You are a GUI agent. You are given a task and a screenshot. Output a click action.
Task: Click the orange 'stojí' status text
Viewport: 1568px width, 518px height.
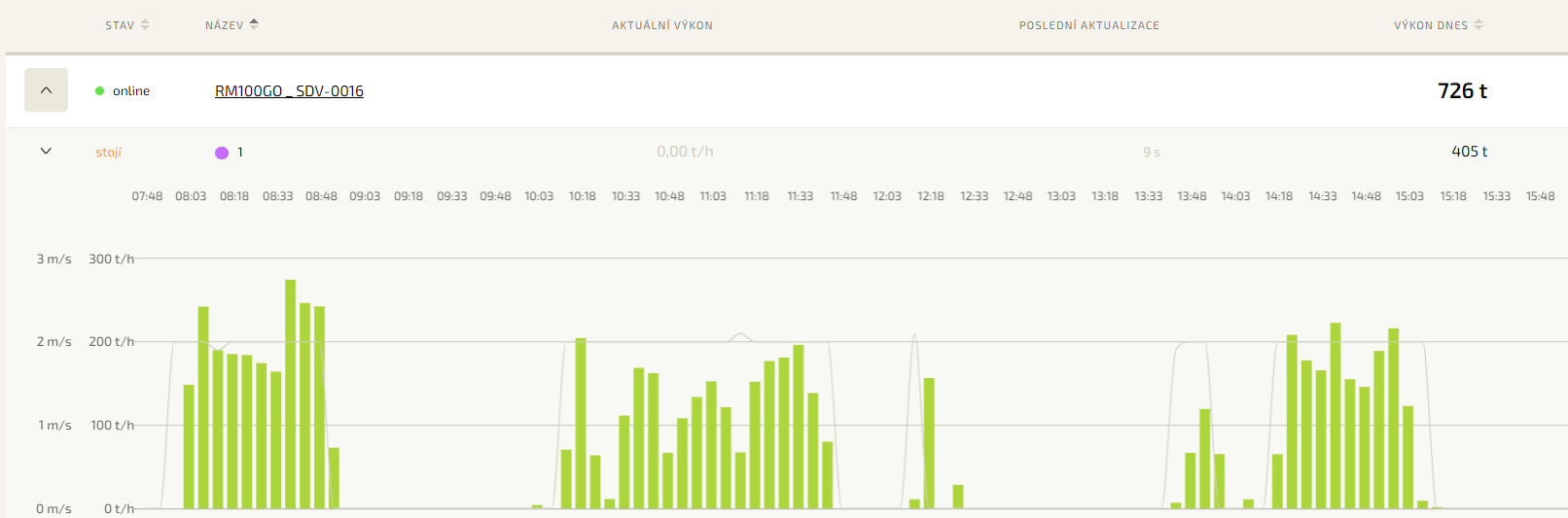tap(108, 153)
